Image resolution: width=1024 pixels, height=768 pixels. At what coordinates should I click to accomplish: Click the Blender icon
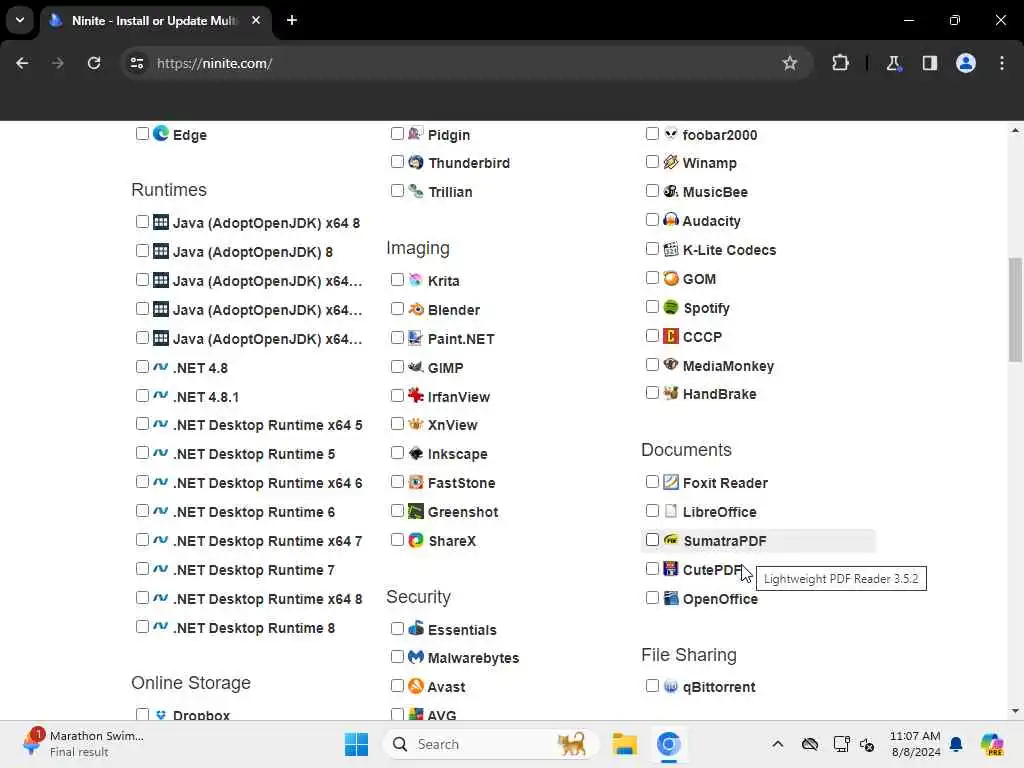pos(416,309)
